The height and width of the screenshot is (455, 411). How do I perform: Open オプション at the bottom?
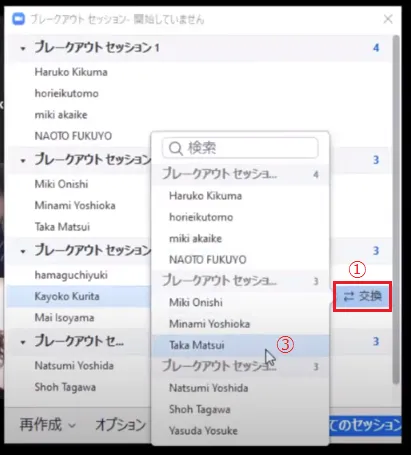pyautogui.click(x=121, y=425)
